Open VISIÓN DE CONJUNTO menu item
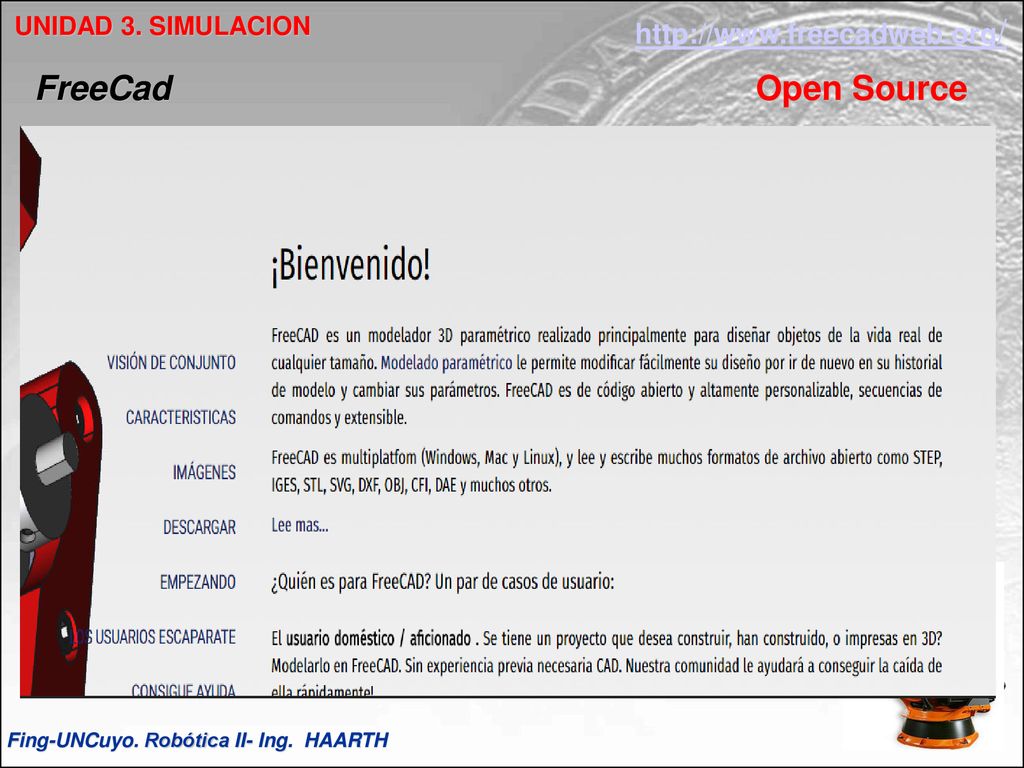 (171, 362)
